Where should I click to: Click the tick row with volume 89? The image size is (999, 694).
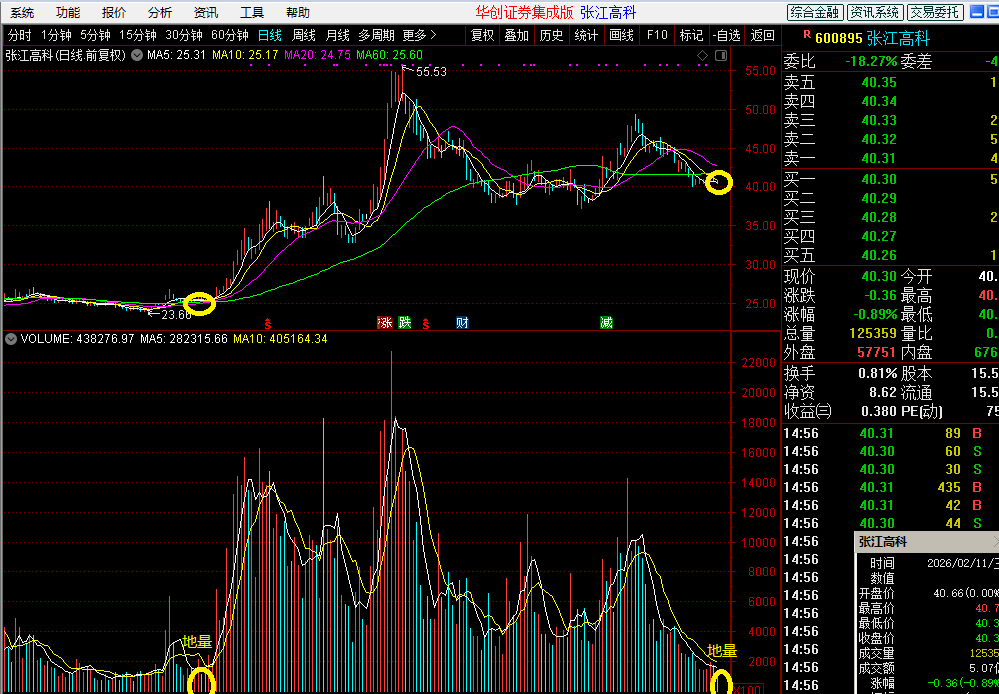pyautogui.click(x=890, y=433)
